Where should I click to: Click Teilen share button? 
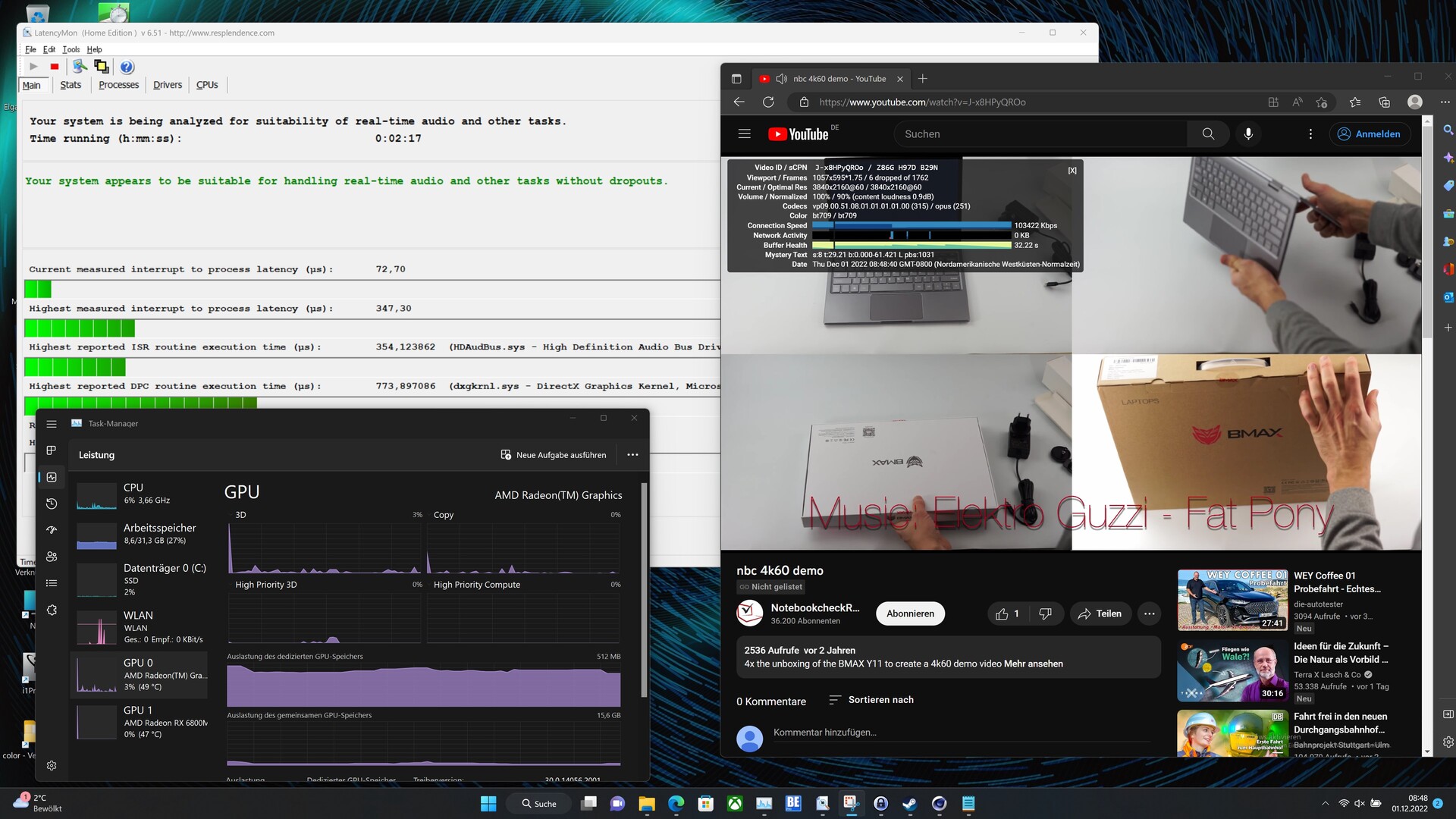click(1100, 614)
